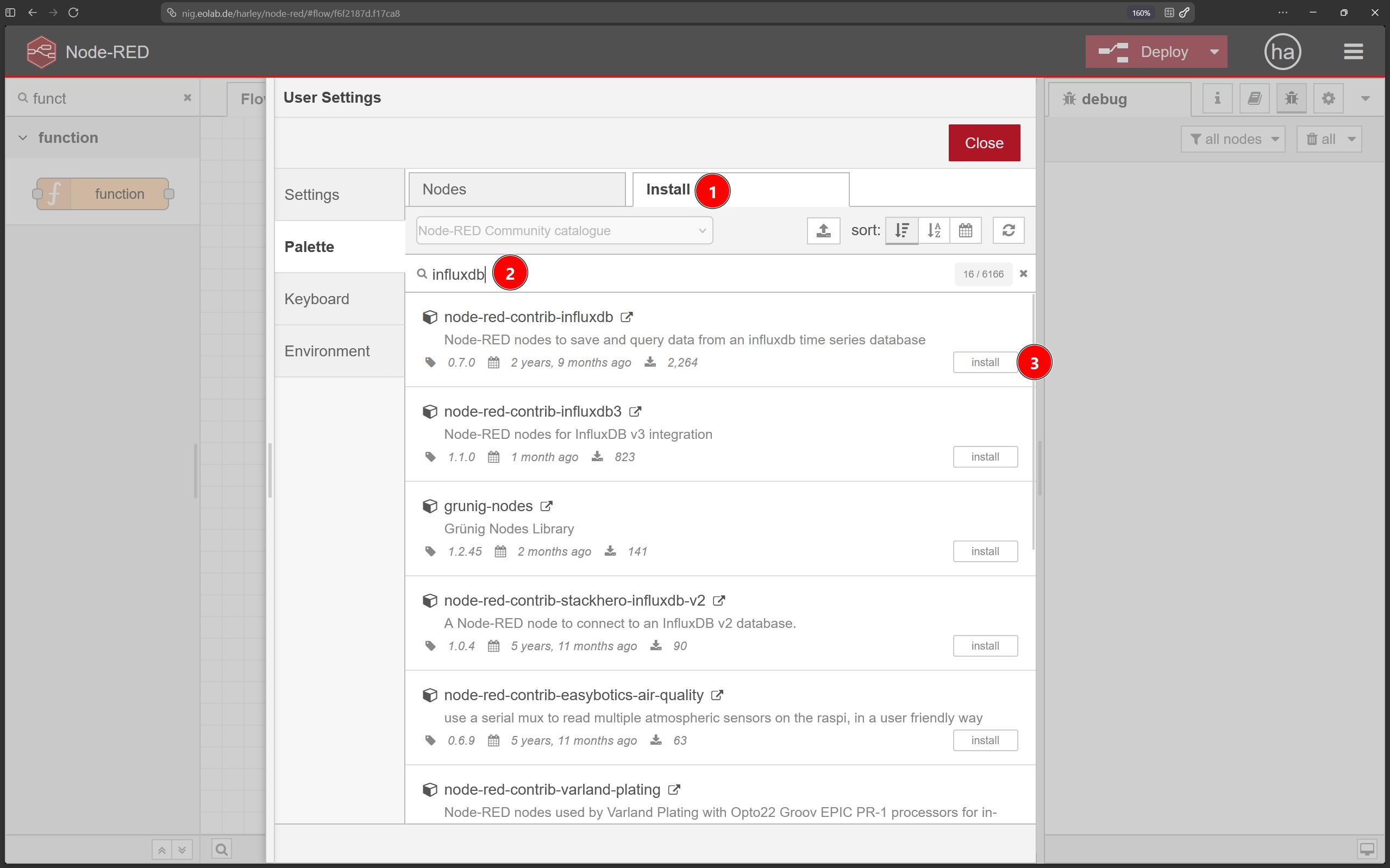Open easybotics-air-quality external link icon
Viewport: 1390px width, 868px height.
(x=717, y=695)
